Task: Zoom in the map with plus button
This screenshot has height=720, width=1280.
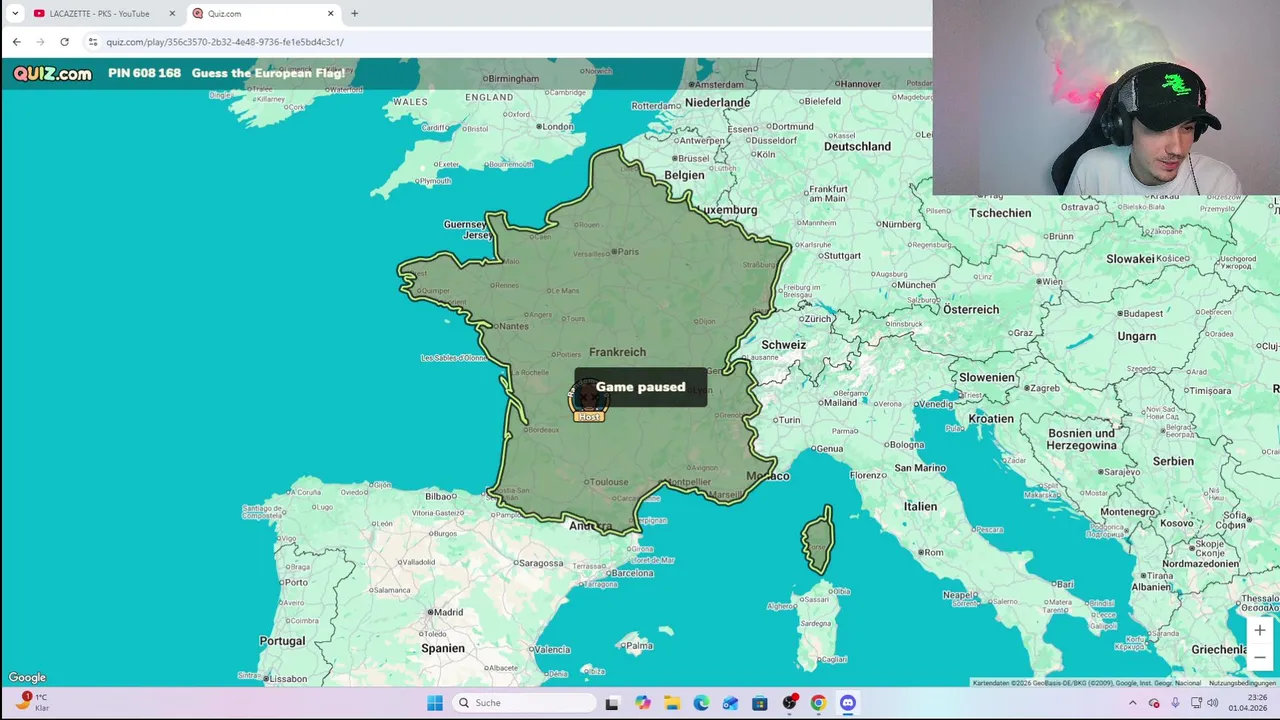Action: point(1259,630)
